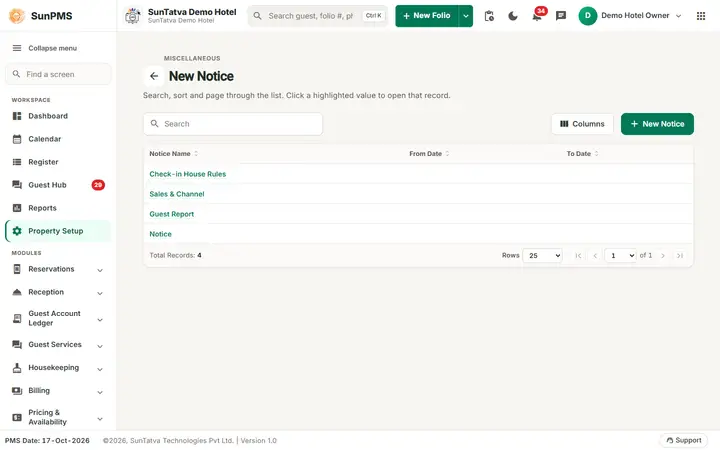The height and width of the screenshot is (450, 720).
Task: Open the Sales & Channel record
Action: click(177, 194)
